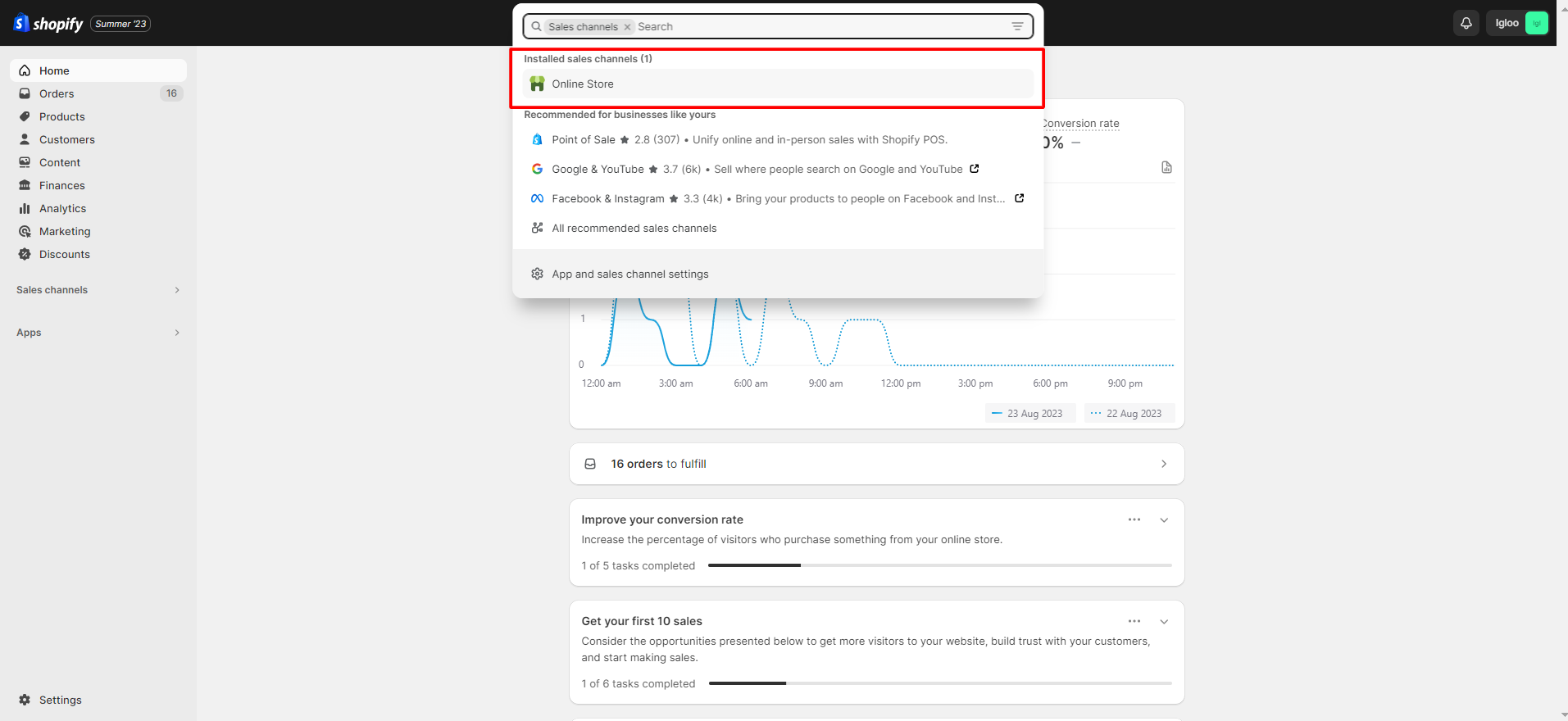Image resolution: width=1568 pixels, height=721 pixels.
Task: Open more options for Get your first 10 sales
Action: pyautogui.click(x=1134, y=621)
